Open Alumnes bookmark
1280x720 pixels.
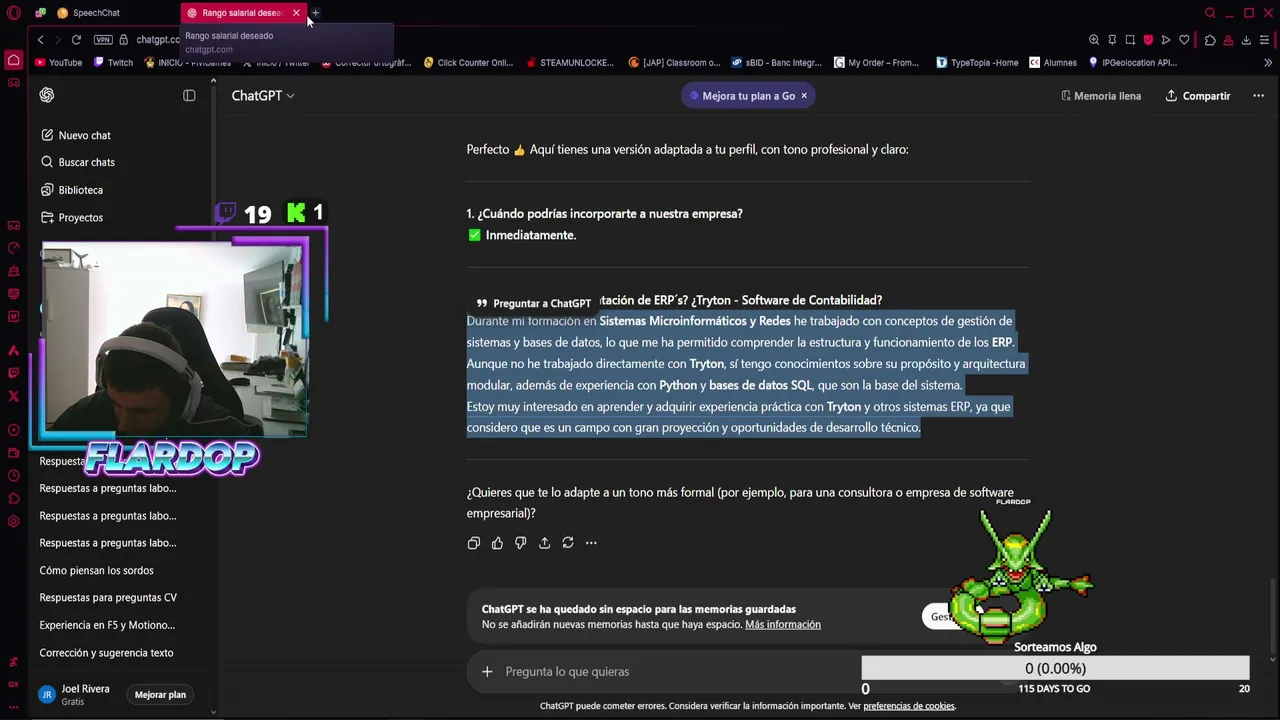1053,62
